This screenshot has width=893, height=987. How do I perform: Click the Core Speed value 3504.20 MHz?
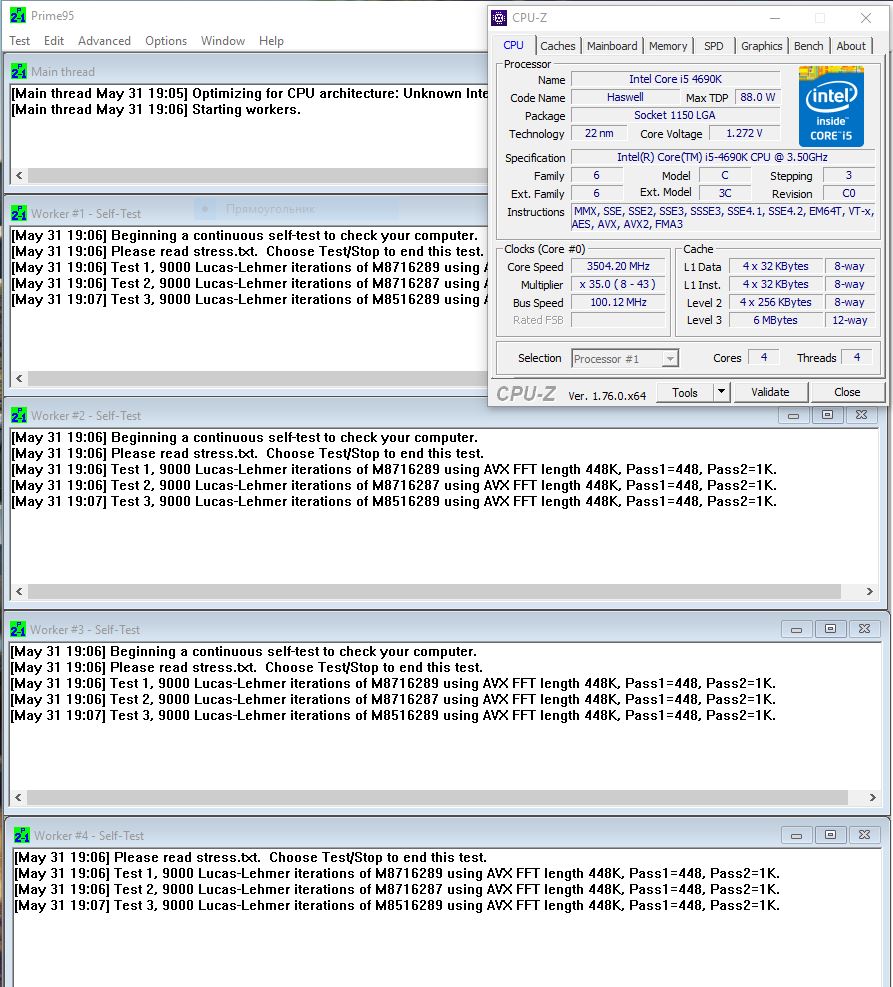618,267
